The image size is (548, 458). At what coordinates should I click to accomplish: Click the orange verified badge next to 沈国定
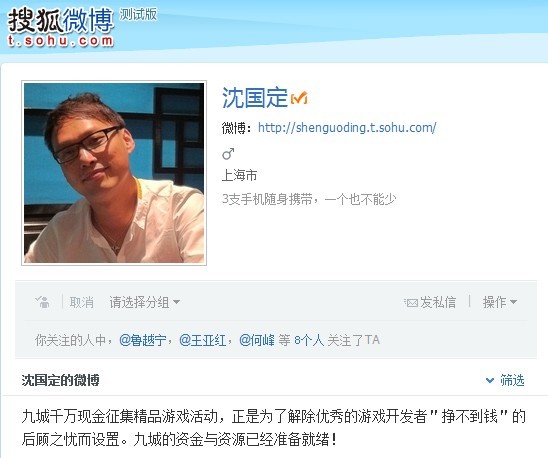pyautogui.click(x=299, y=98)
